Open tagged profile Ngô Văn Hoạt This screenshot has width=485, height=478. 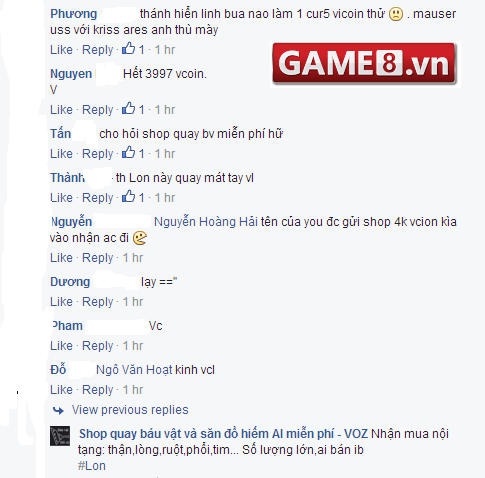click(134, 370)
